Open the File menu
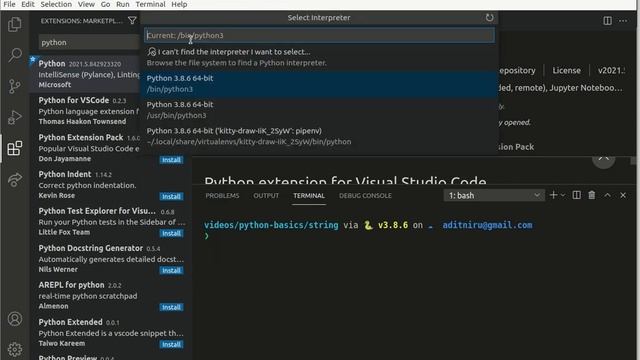This screenshot has height=360, width=640. click(x=9, y=4)
